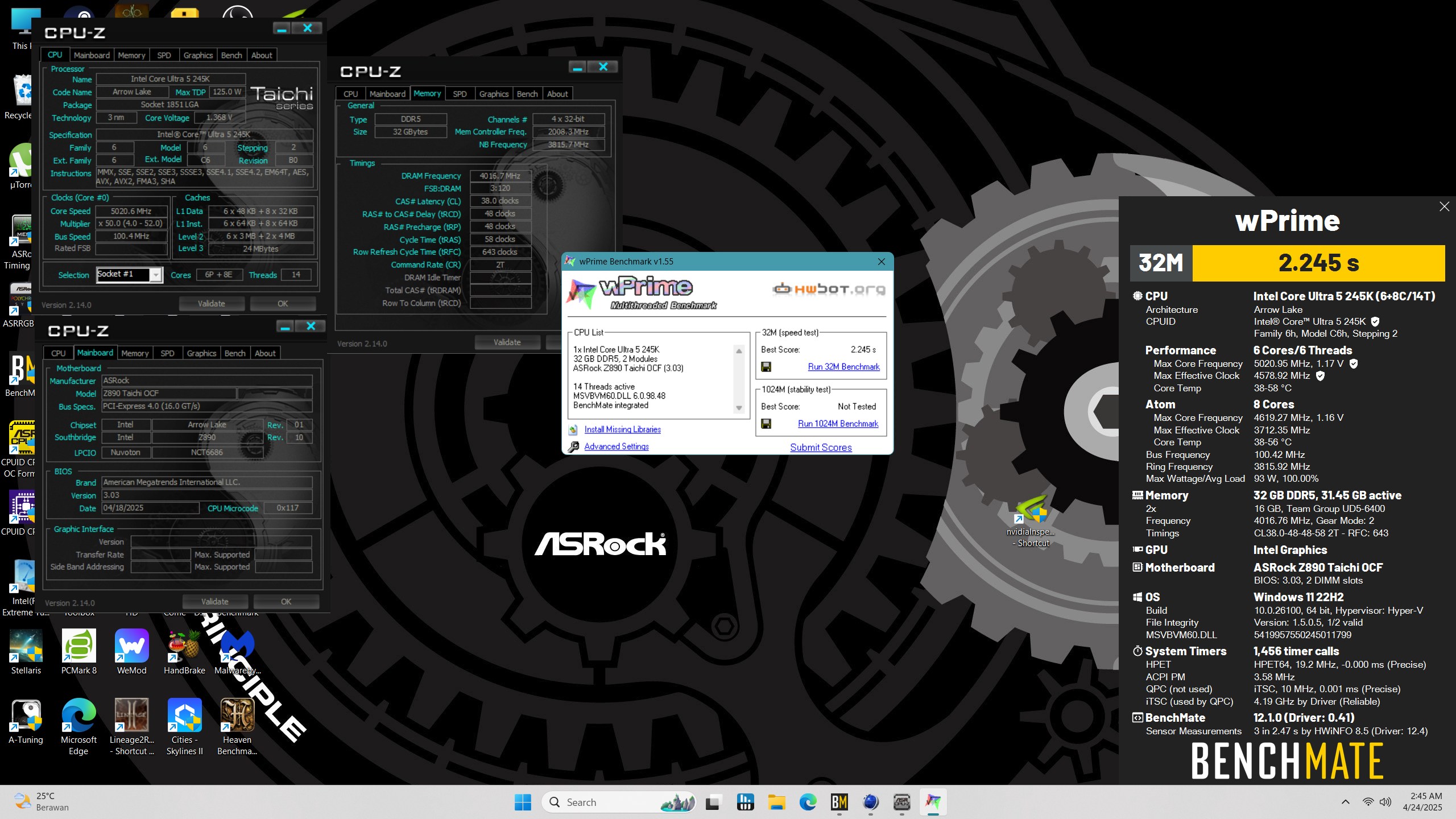Click the Windows Start button

pyautogui.click(x=522, y=802)
